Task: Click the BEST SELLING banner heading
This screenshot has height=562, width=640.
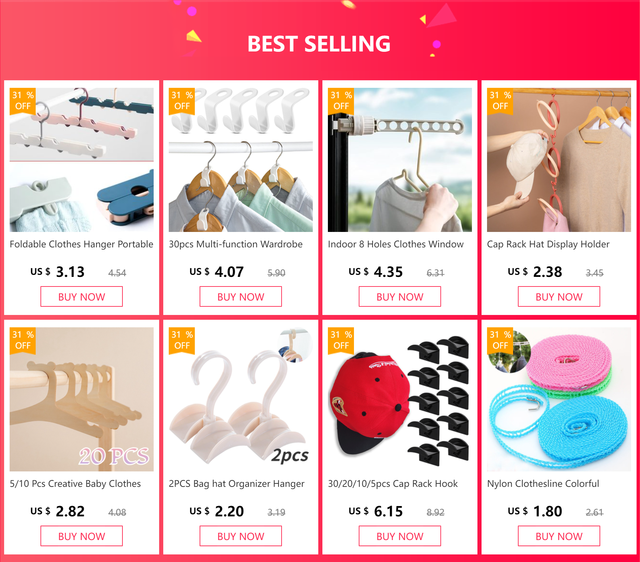Action: [319, 44]
